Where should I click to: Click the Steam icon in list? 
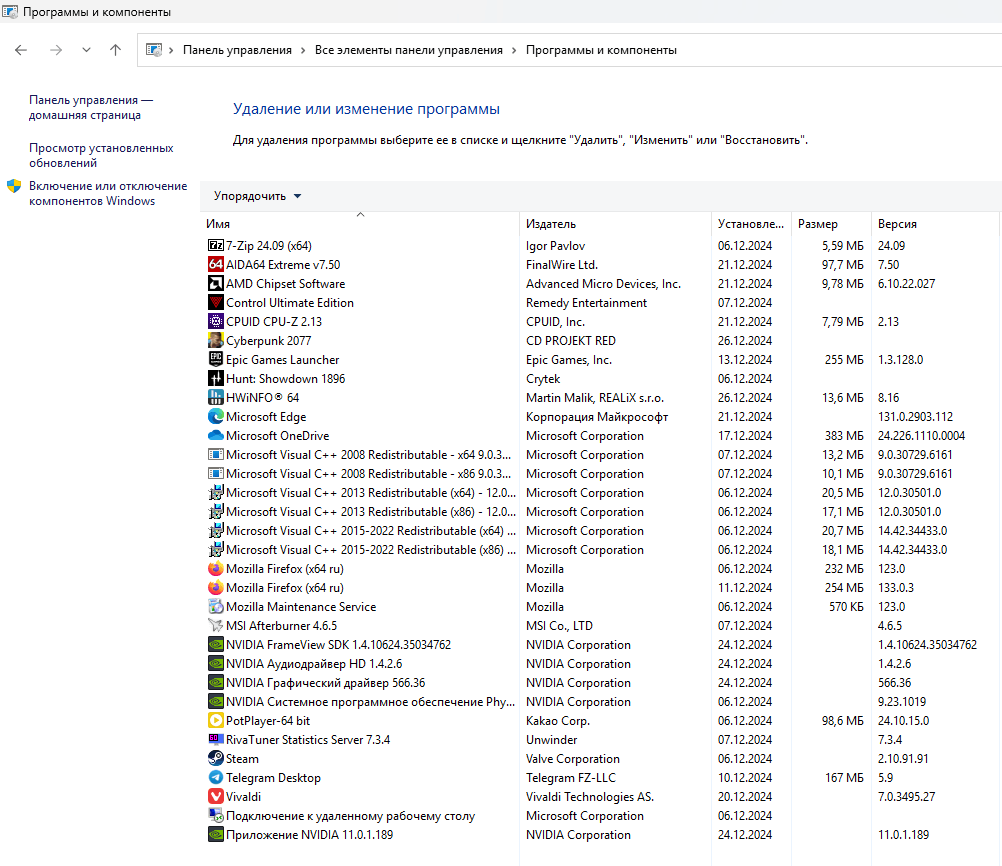[215, 758]
